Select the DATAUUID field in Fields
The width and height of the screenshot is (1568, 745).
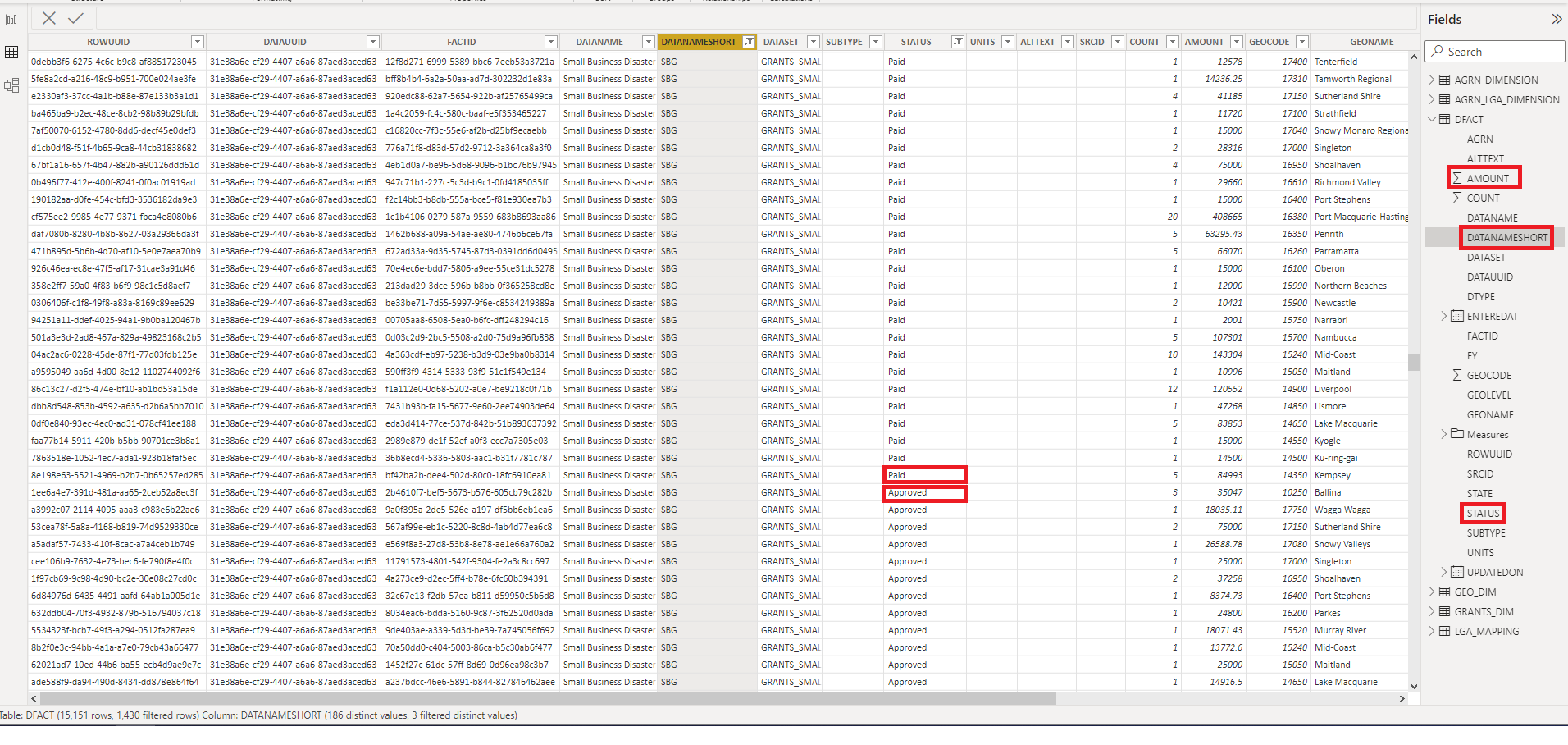pos(1490,277)
